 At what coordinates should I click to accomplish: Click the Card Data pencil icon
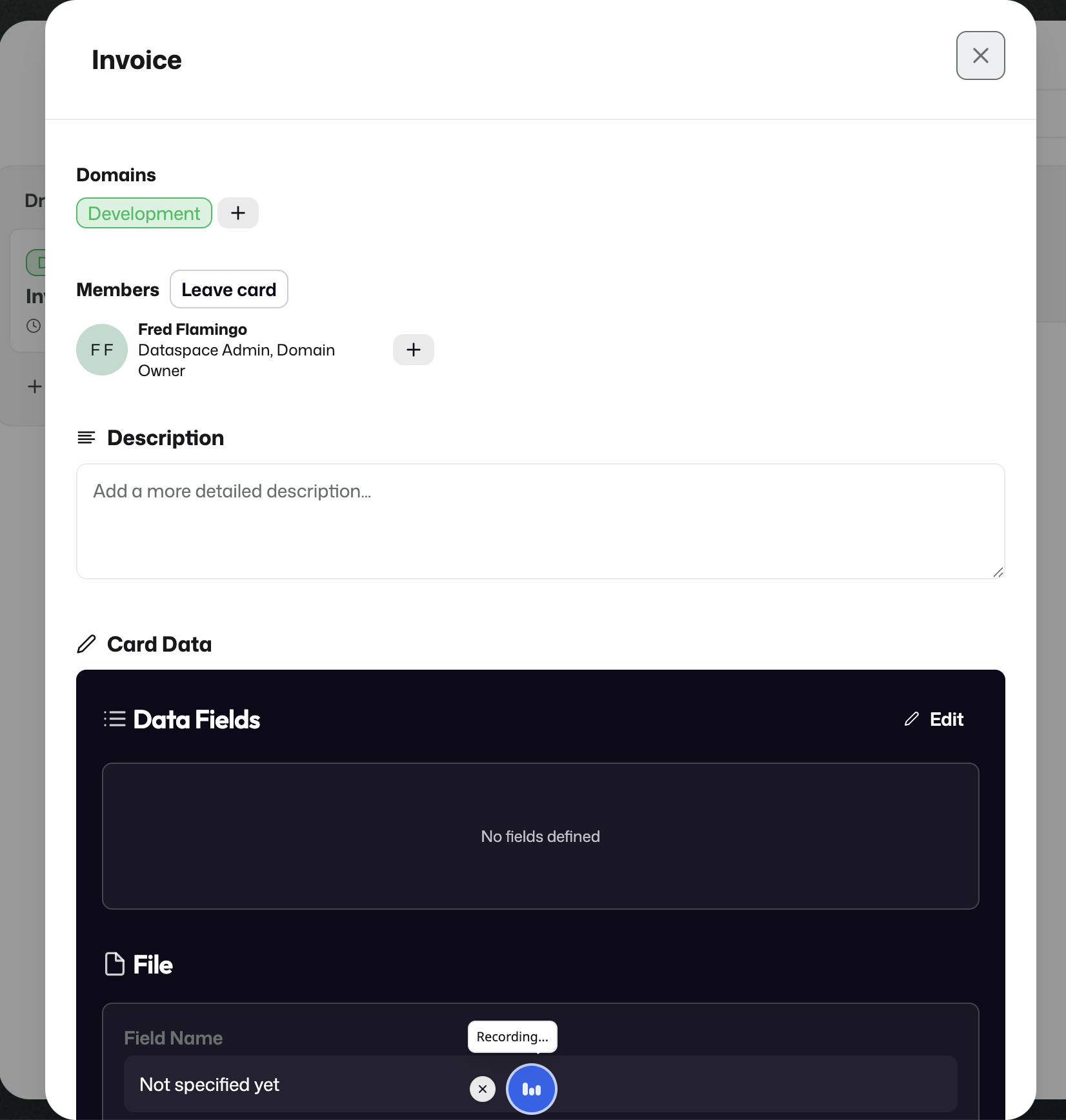[86, 644]
